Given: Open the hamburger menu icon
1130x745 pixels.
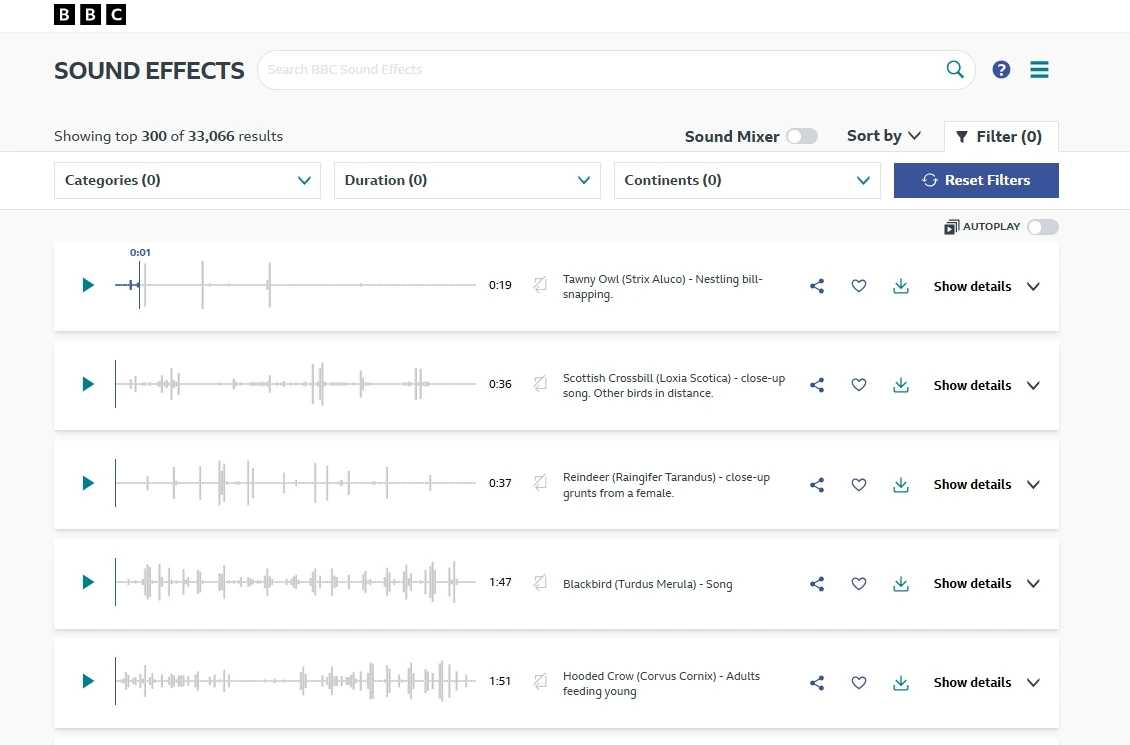Looking at the screenshot, I should pos(1039,69).
